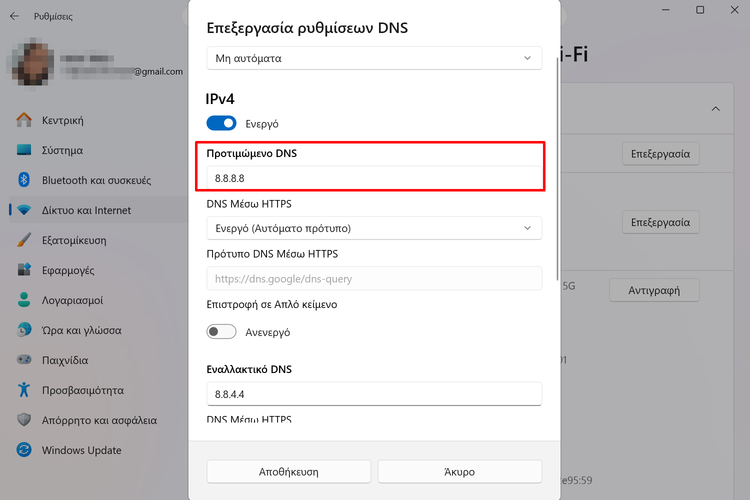Click the Σύστημα system icon

(x=25, y=150)
